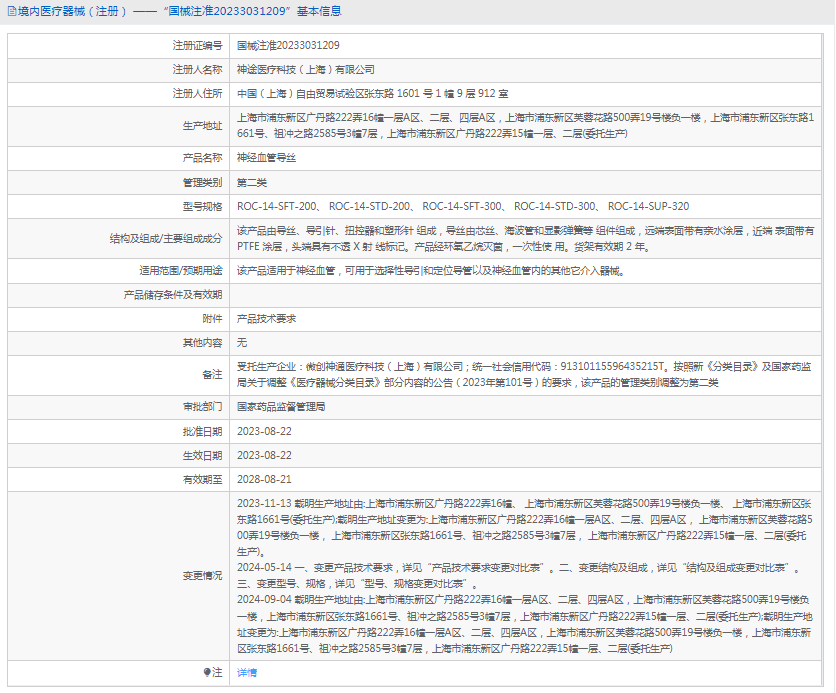Click the 2024-09-04 change record entry
Image resolution: width=836 pixels, height=693 pixels.
[x=525, y=624]
